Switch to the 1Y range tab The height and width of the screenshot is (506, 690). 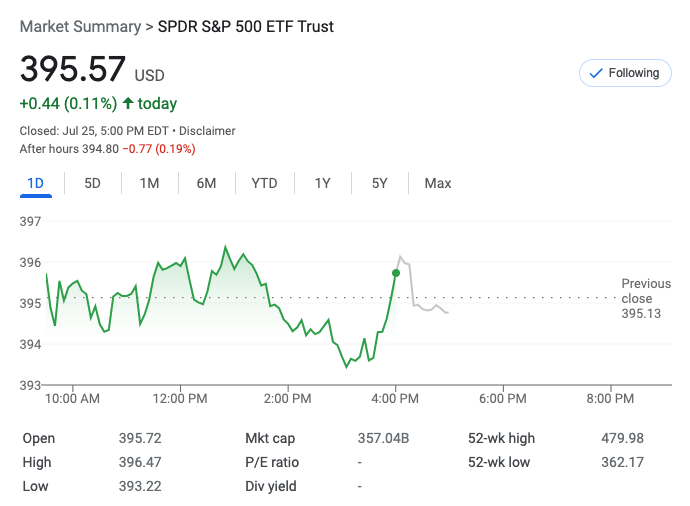pos(322,183)
